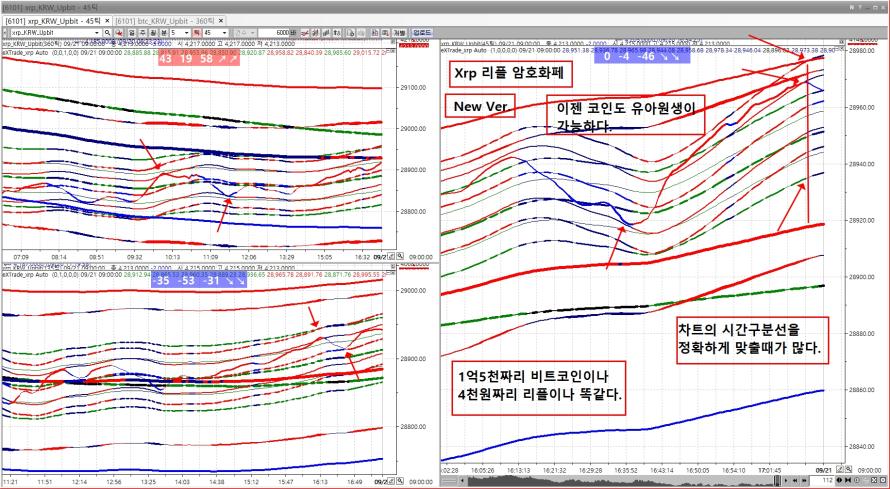Click the eXTrade_xrp Auto label in the bottom-left chart
This screenshot has height=489, width=890.
24,274
